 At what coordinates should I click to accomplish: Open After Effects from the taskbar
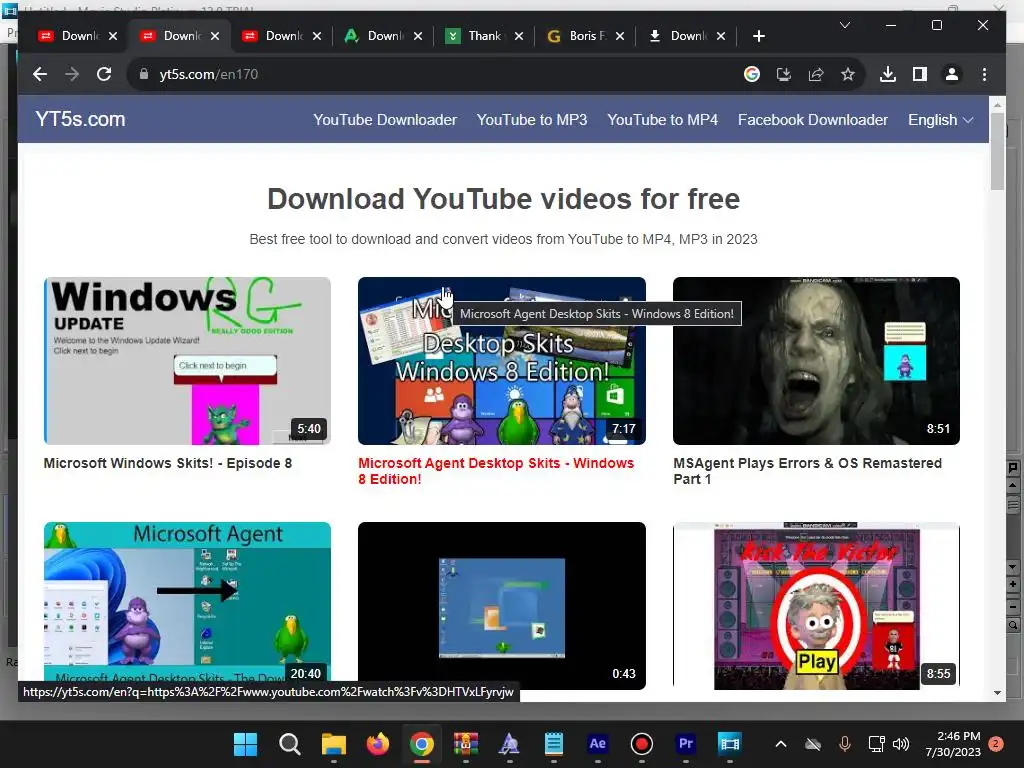[x=598, y=744]
